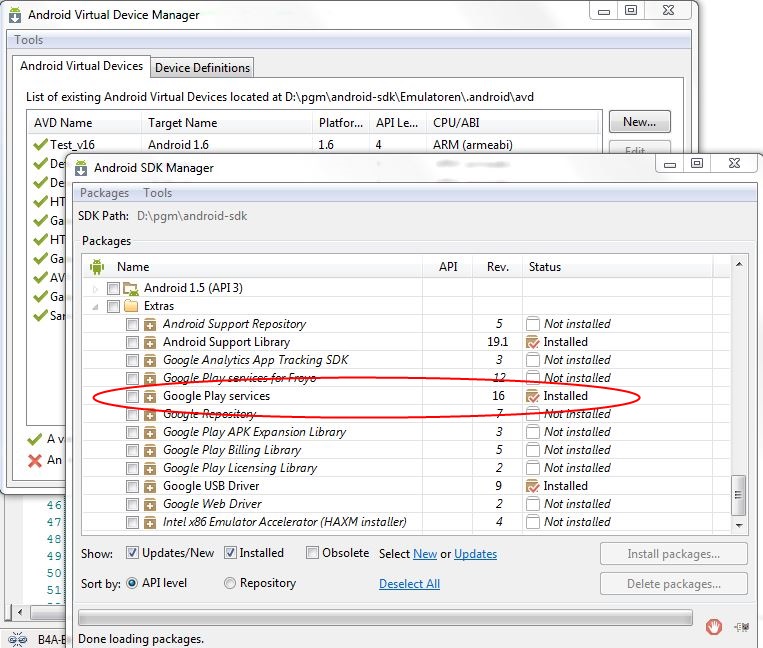763x648 pixels.
Task: Switch to Android Virtual Devices tab
Action: tap(81, 66)
